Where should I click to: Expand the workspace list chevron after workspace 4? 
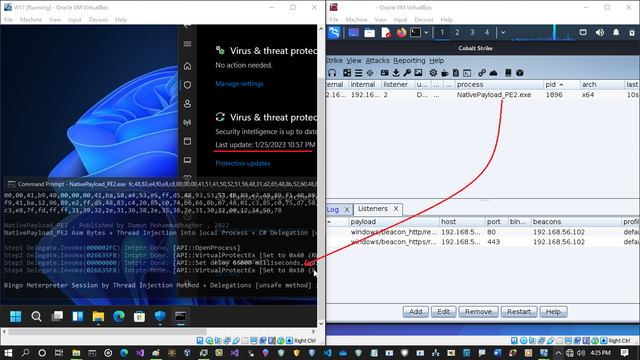pyautogui.click(x=503, y=33)
